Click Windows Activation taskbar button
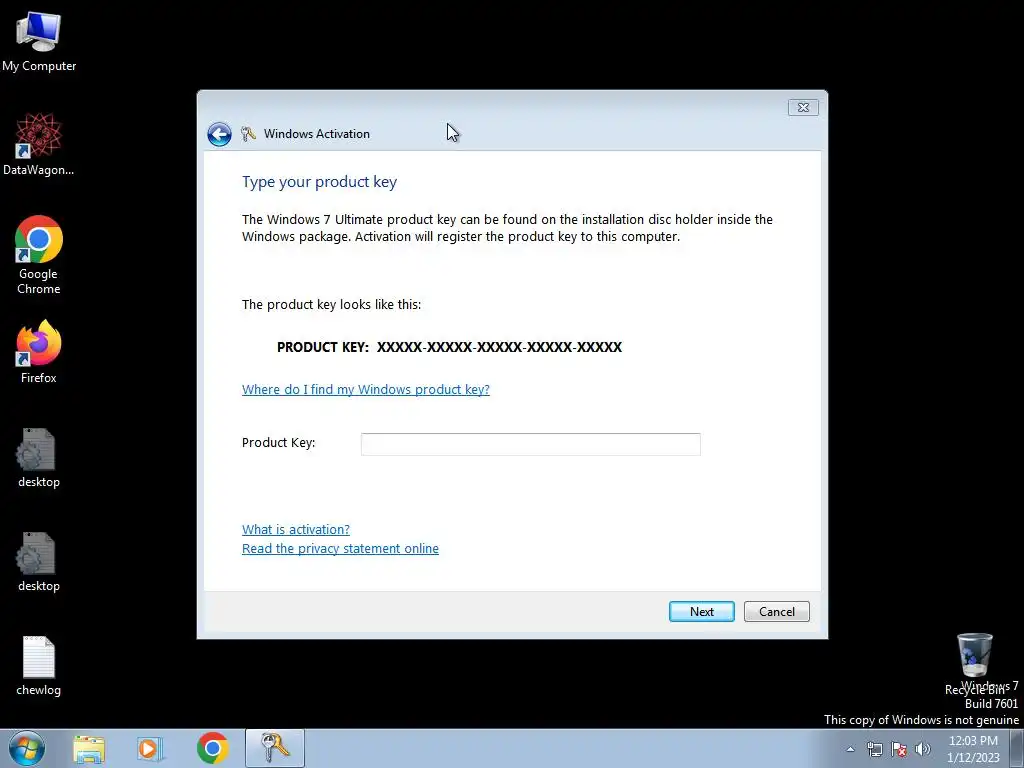Screen dimensions: 1024x768 pos(275,748)
